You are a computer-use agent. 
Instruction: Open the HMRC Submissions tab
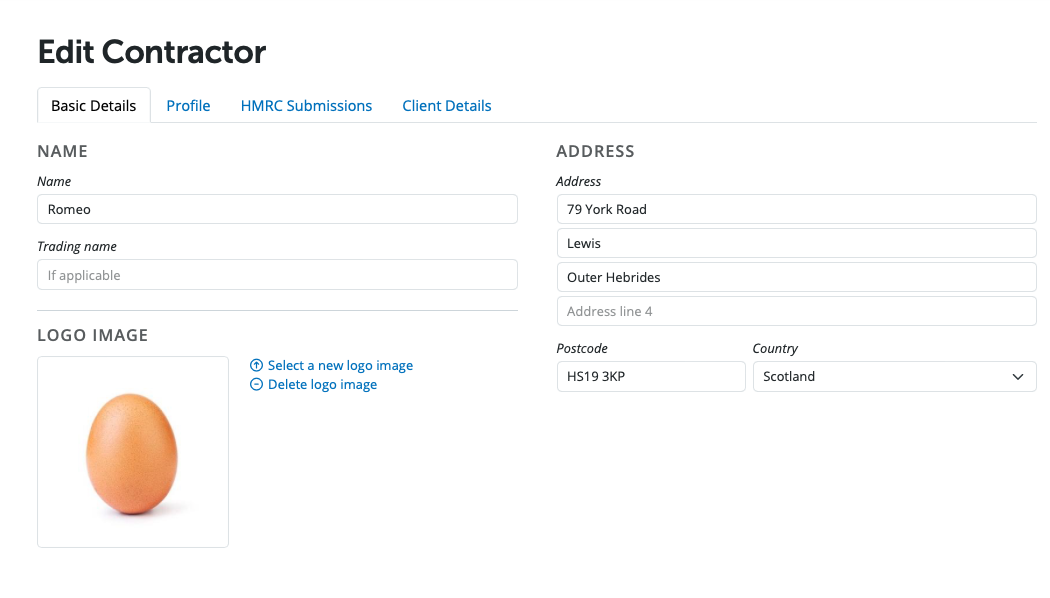point(306,106)
